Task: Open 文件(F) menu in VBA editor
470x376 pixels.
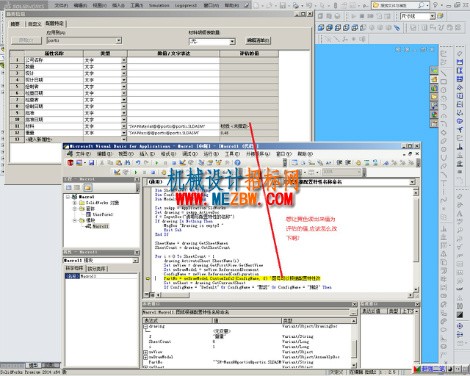Action: pos(83,154)
